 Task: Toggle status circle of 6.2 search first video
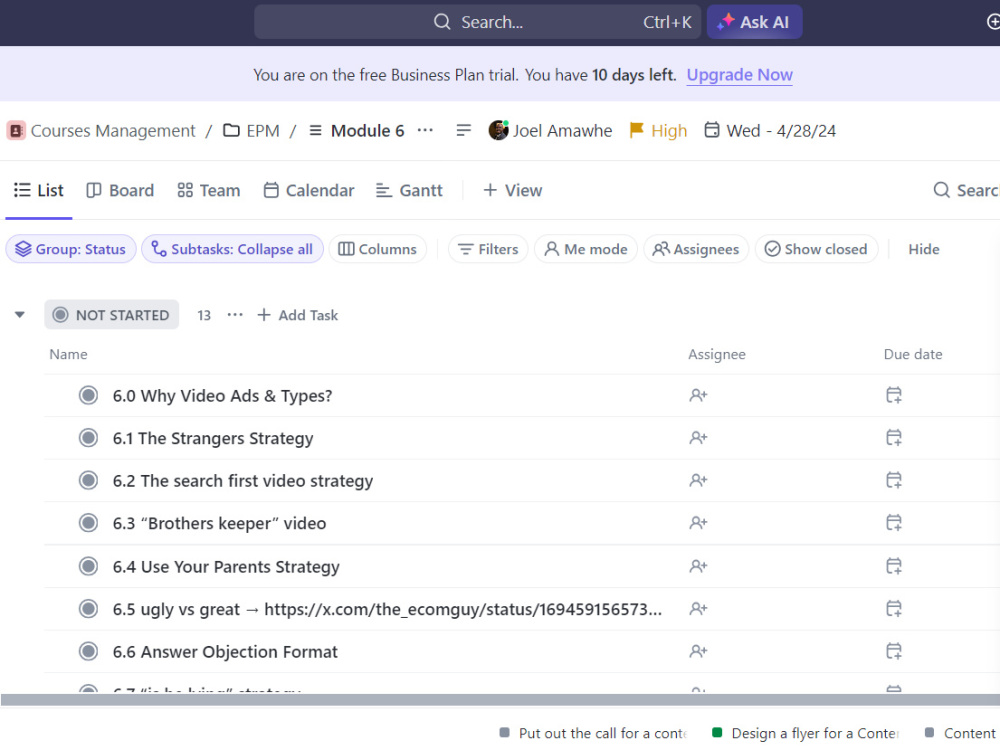coord(88,480)
